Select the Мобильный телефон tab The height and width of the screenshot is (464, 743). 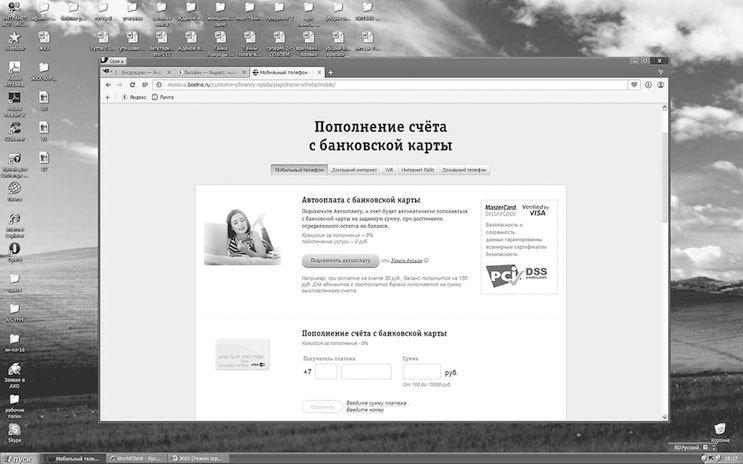click(x=298, y=170)
